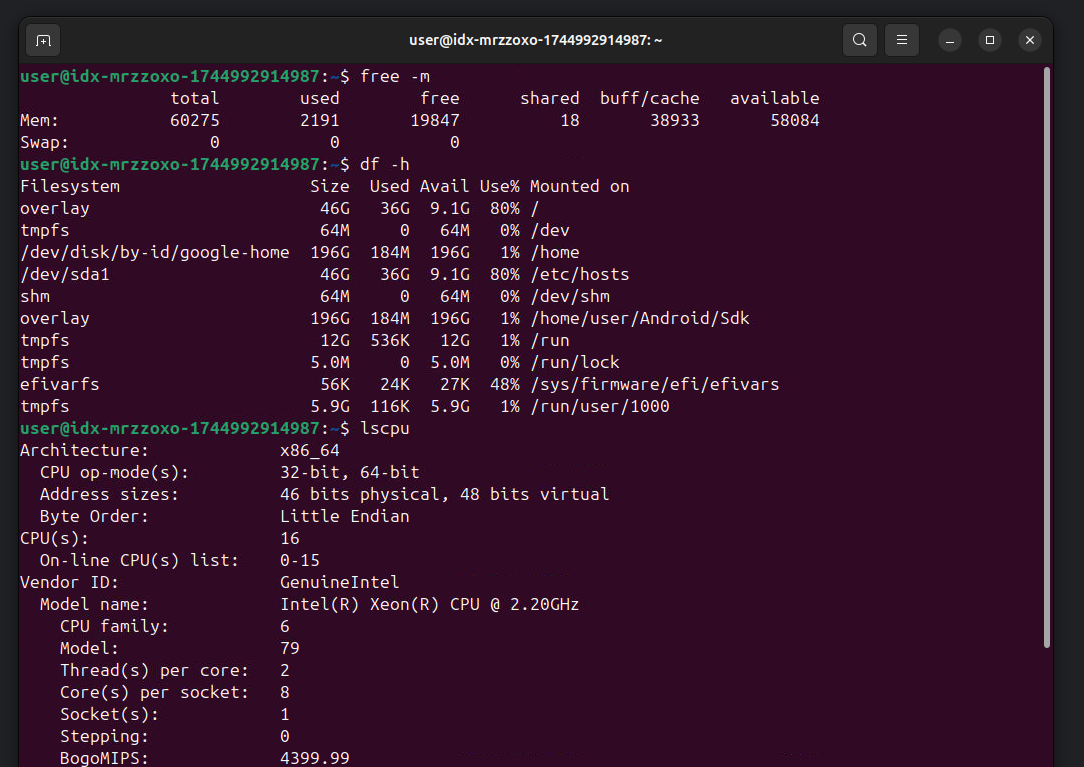Click the /dev/disk/by-id/google-home filesystem entry
The image size is (1084, 767).
(155, 253)
